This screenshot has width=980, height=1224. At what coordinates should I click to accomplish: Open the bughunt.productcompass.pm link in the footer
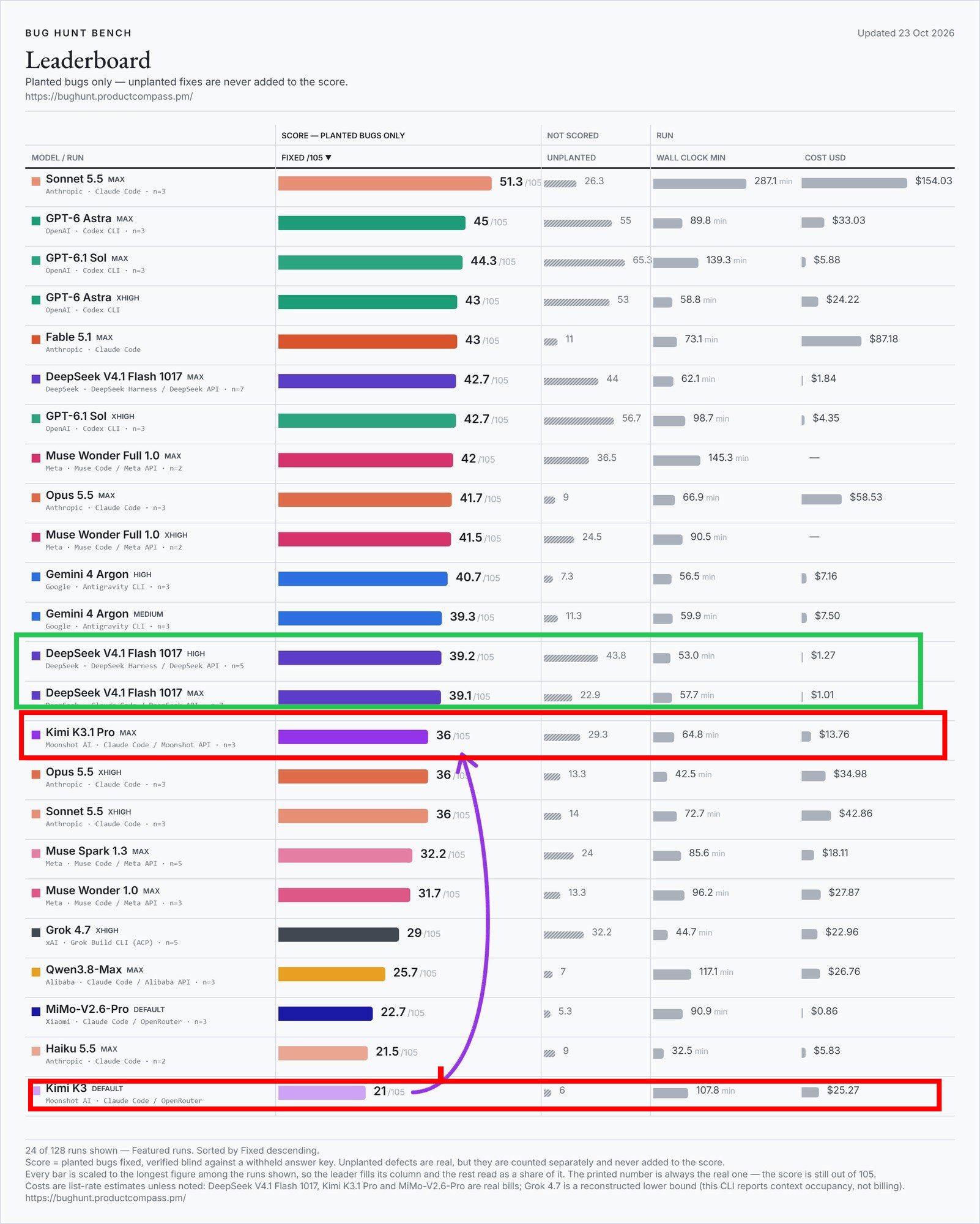click(x=105, y=1198)
